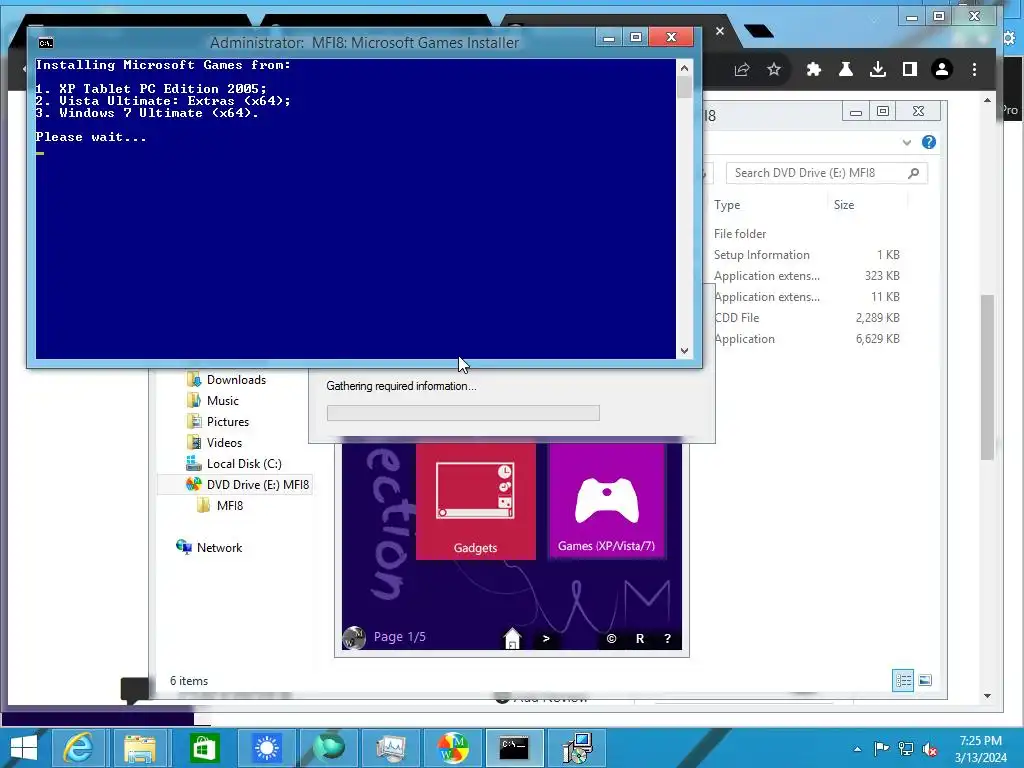Sort by the Type column header
The height and width of the screenshot is (768, 1024).
pyautogui.click(x=727, y=205)
